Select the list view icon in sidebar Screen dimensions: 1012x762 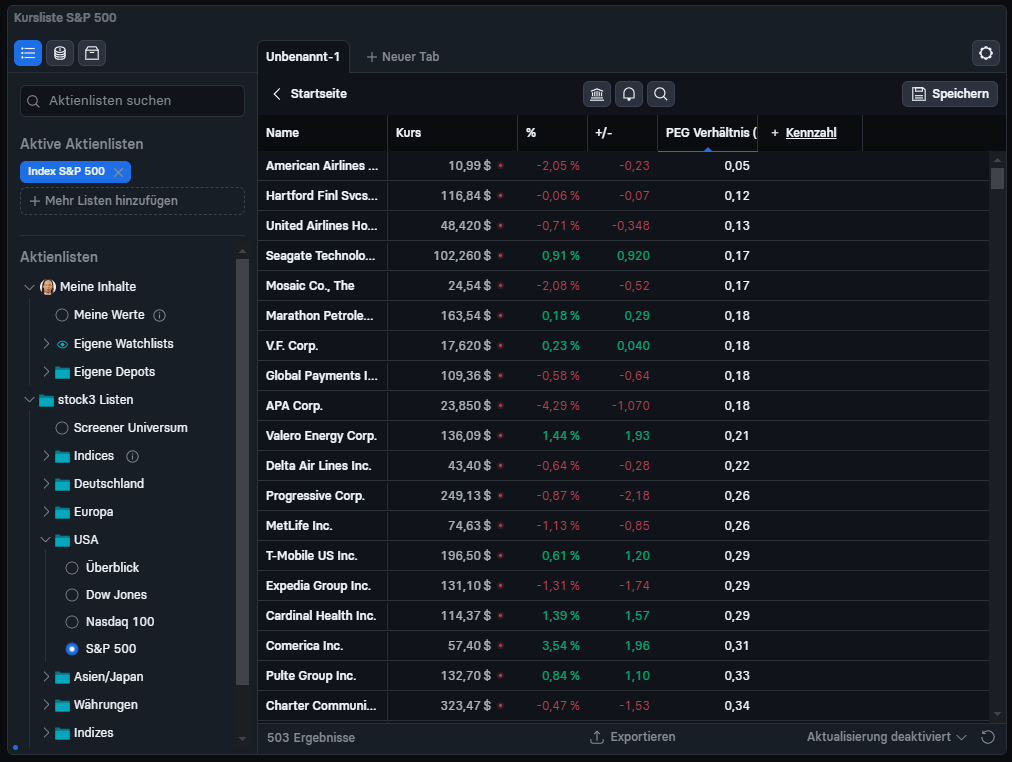click(28, 53)
